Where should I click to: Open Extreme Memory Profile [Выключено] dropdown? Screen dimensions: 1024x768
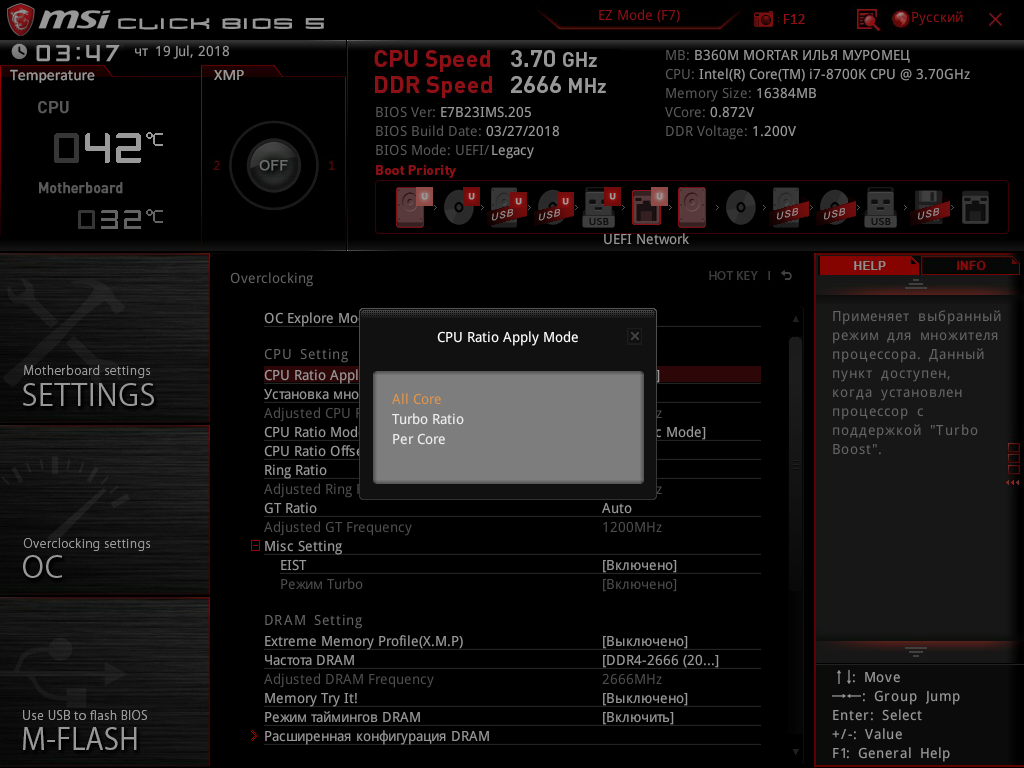tap(645, 641)
